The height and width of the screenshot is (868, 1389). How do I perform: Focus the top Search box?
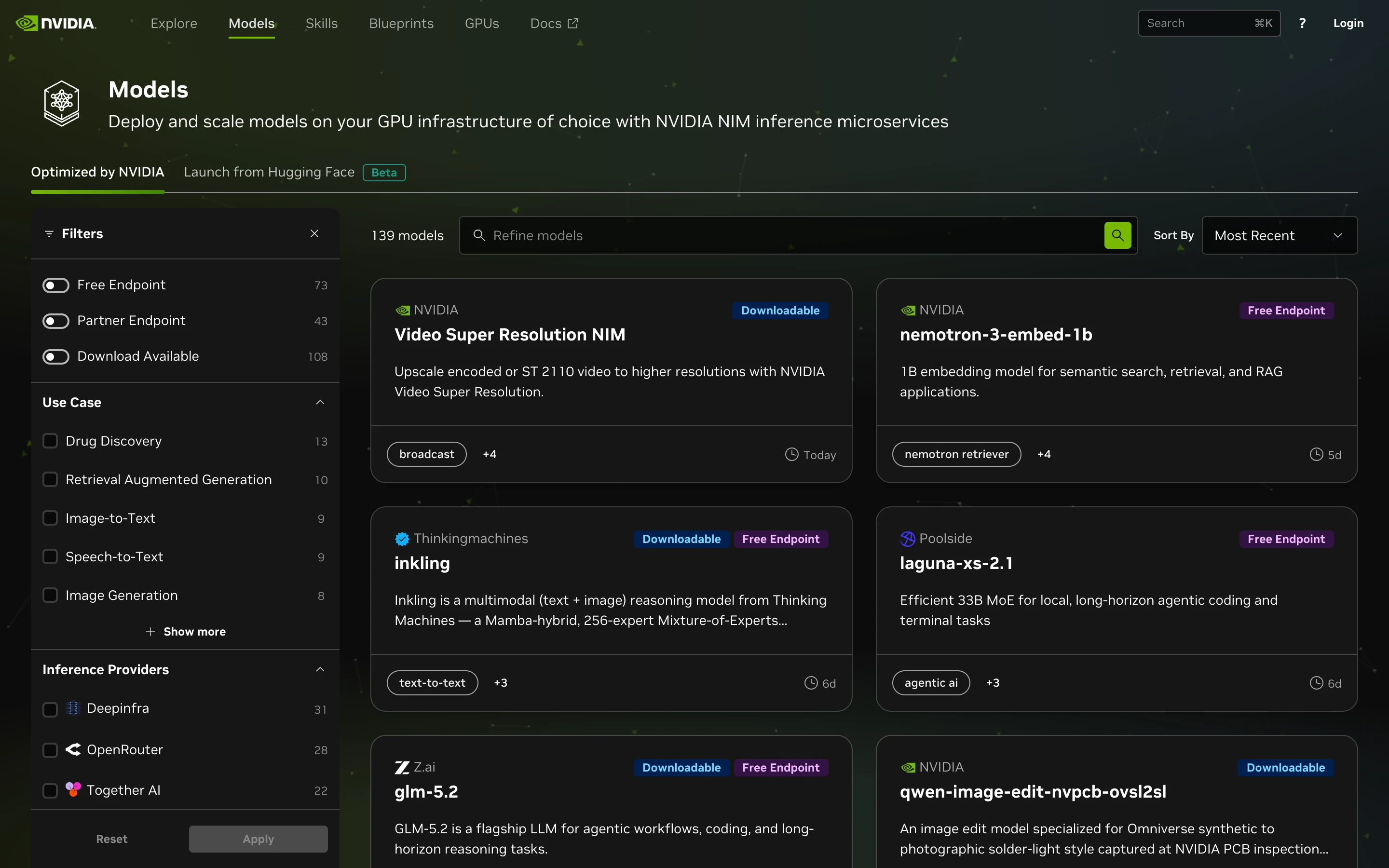coord(1209,23)
